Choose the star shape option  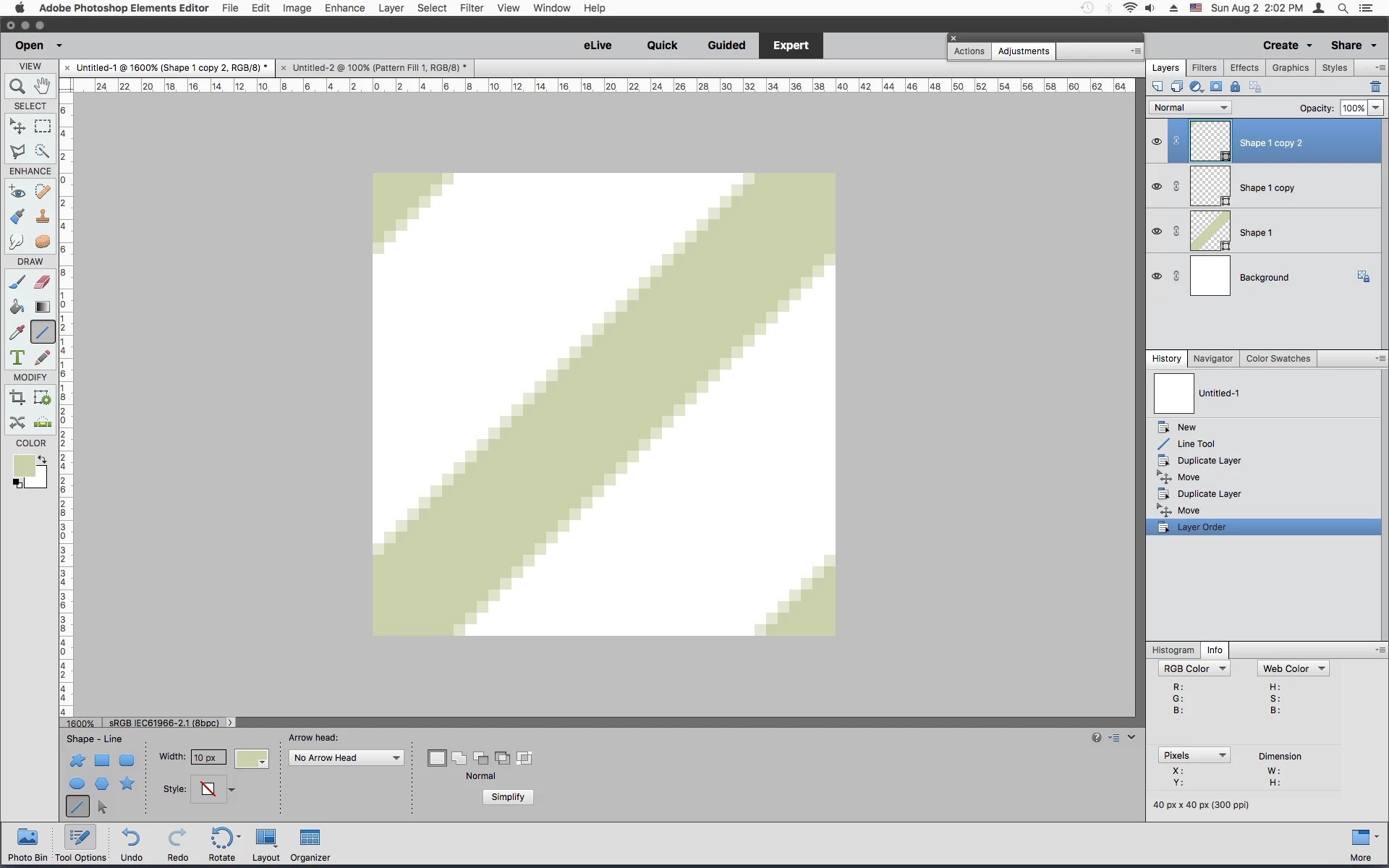127,783
